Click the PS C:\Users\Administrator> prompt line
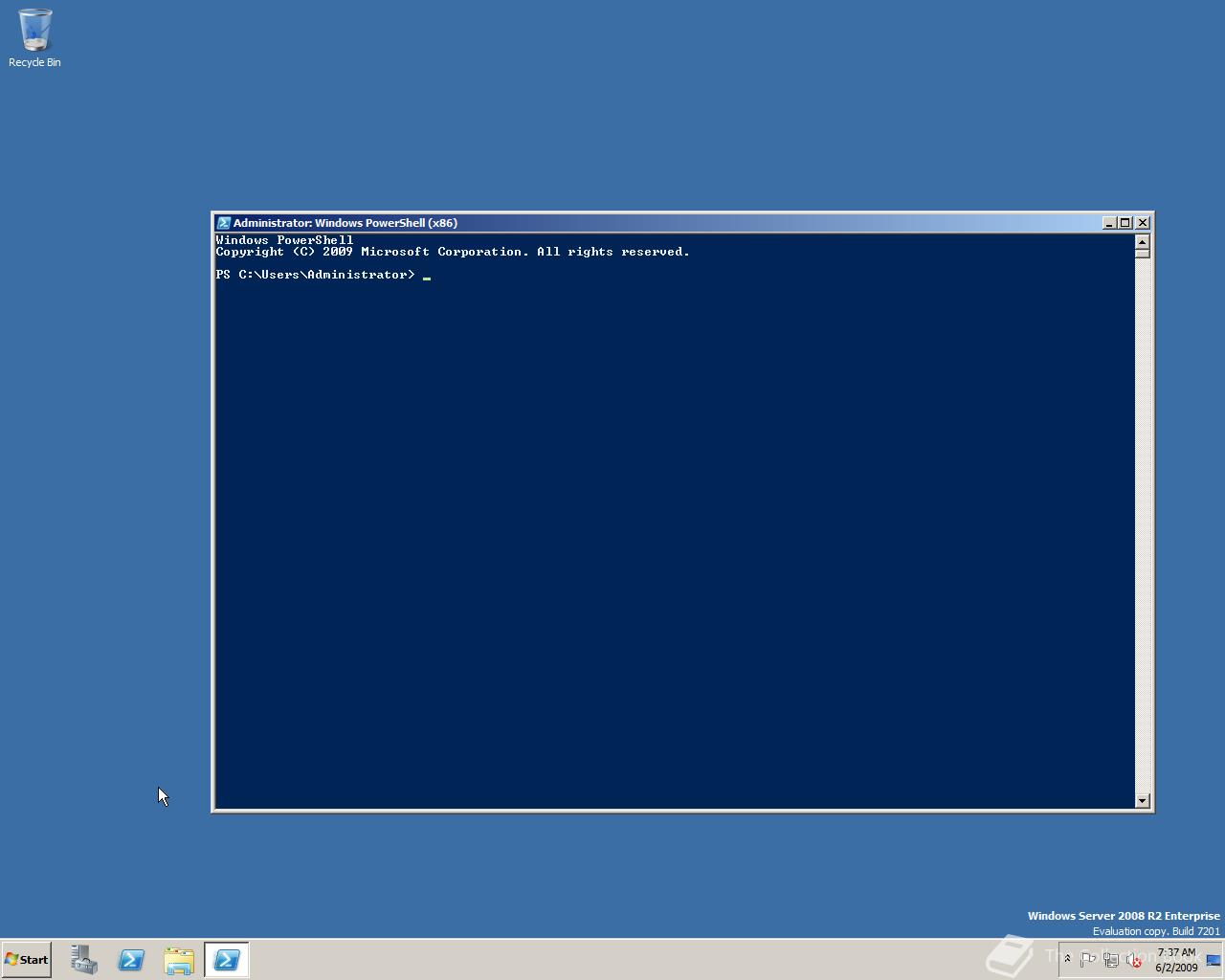The width and height of the screenshot is (1225, 980). (323, 275)
